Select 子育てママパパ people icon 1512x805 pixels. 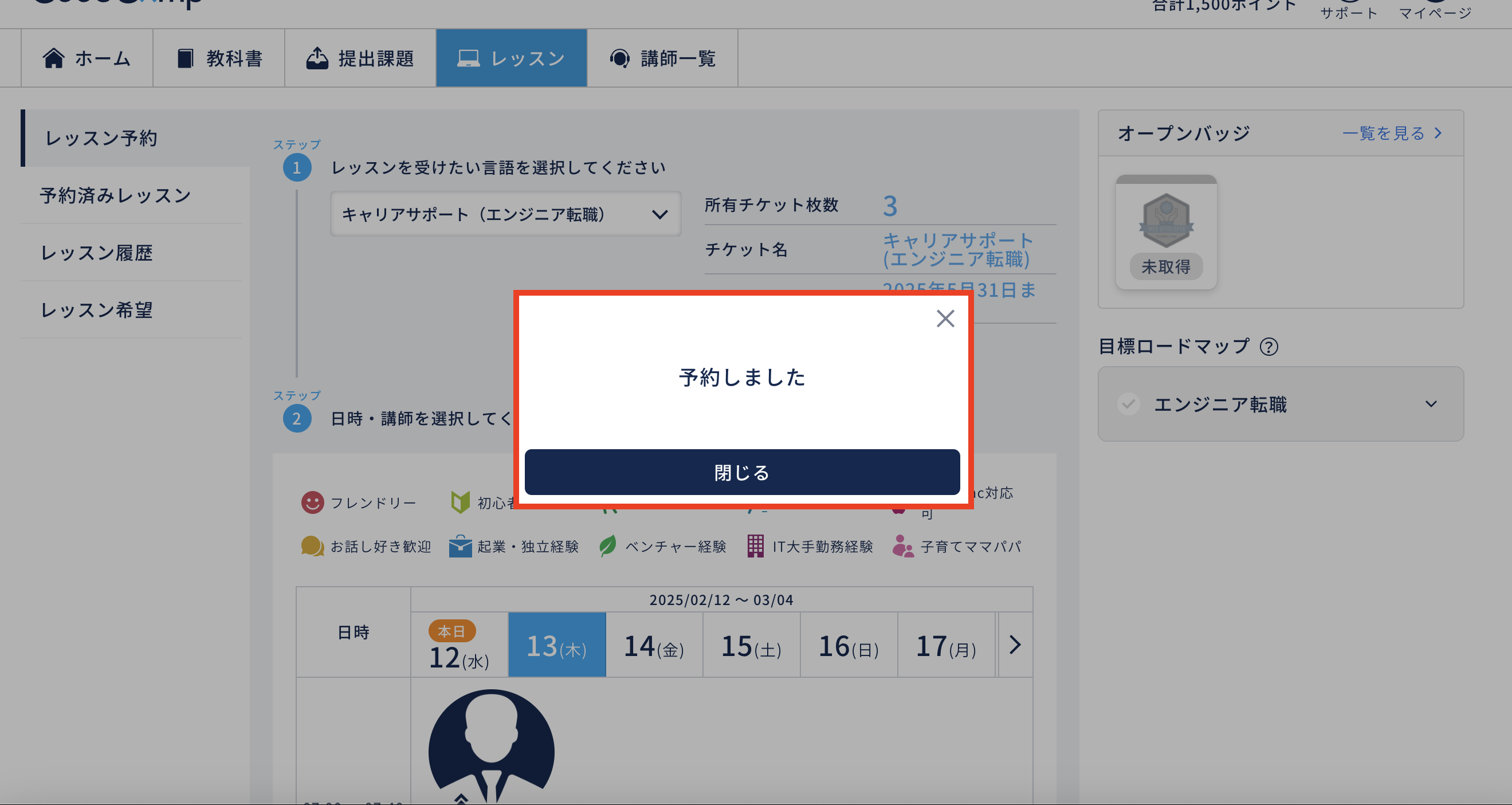(x=903, y=546)
